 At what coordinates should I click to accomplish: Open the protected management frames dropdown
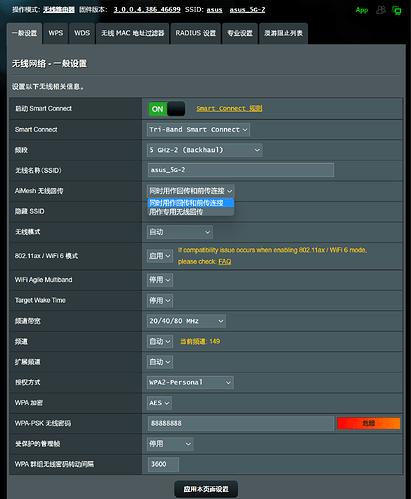(170, 444)
